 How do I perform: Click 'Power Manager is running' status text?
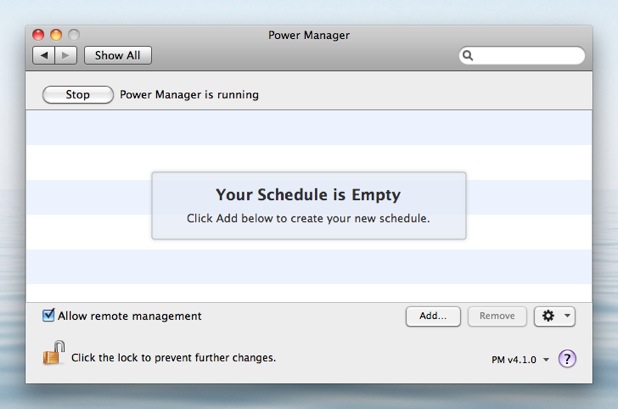click(x=189, y=95)
